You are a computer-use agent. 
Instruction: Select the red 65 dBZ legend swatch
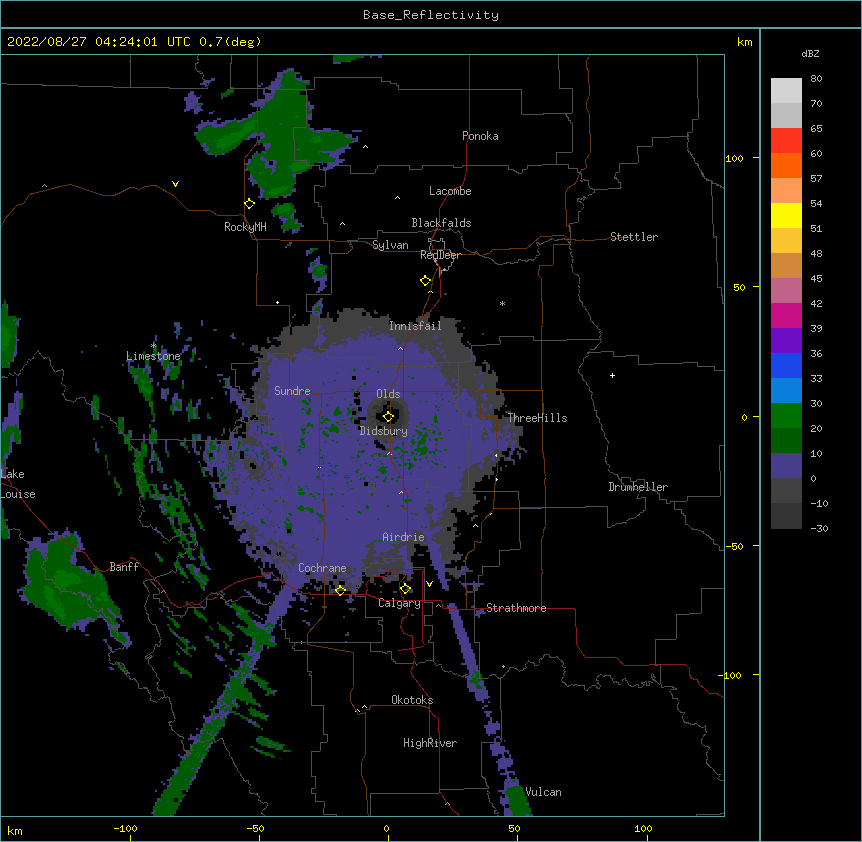click(x=786, y=141)
